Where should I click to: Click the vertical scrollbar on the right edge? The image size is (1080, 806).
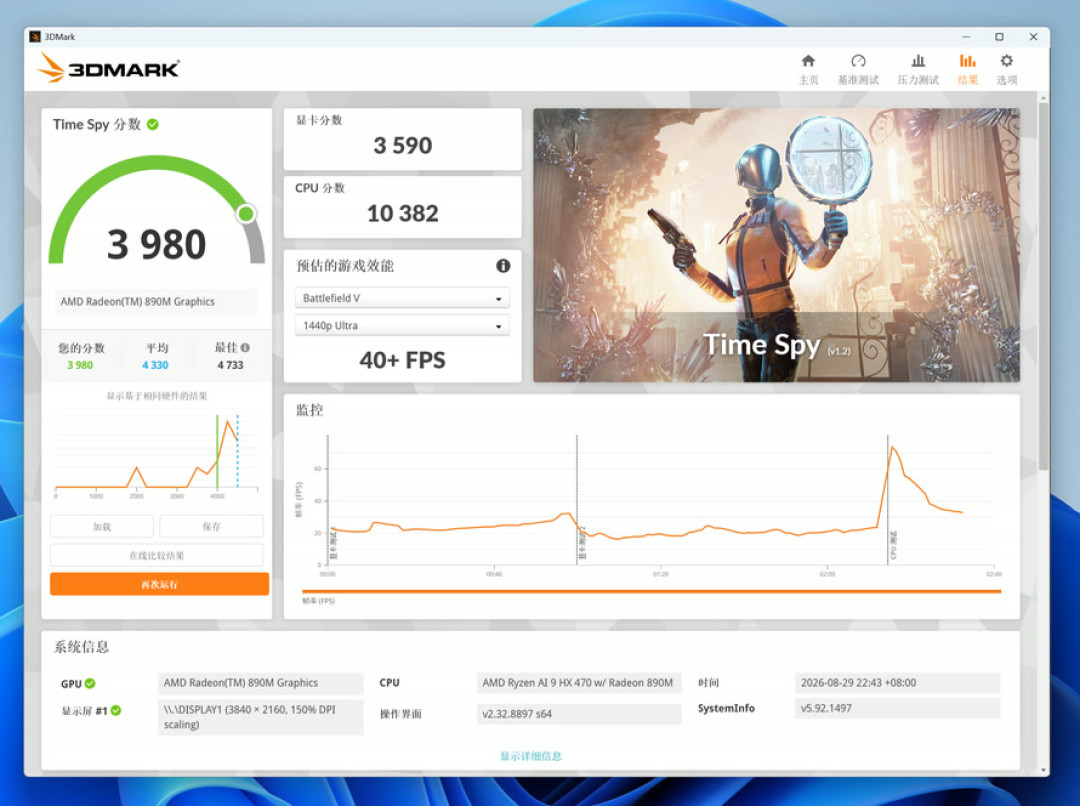[1043, 286]
